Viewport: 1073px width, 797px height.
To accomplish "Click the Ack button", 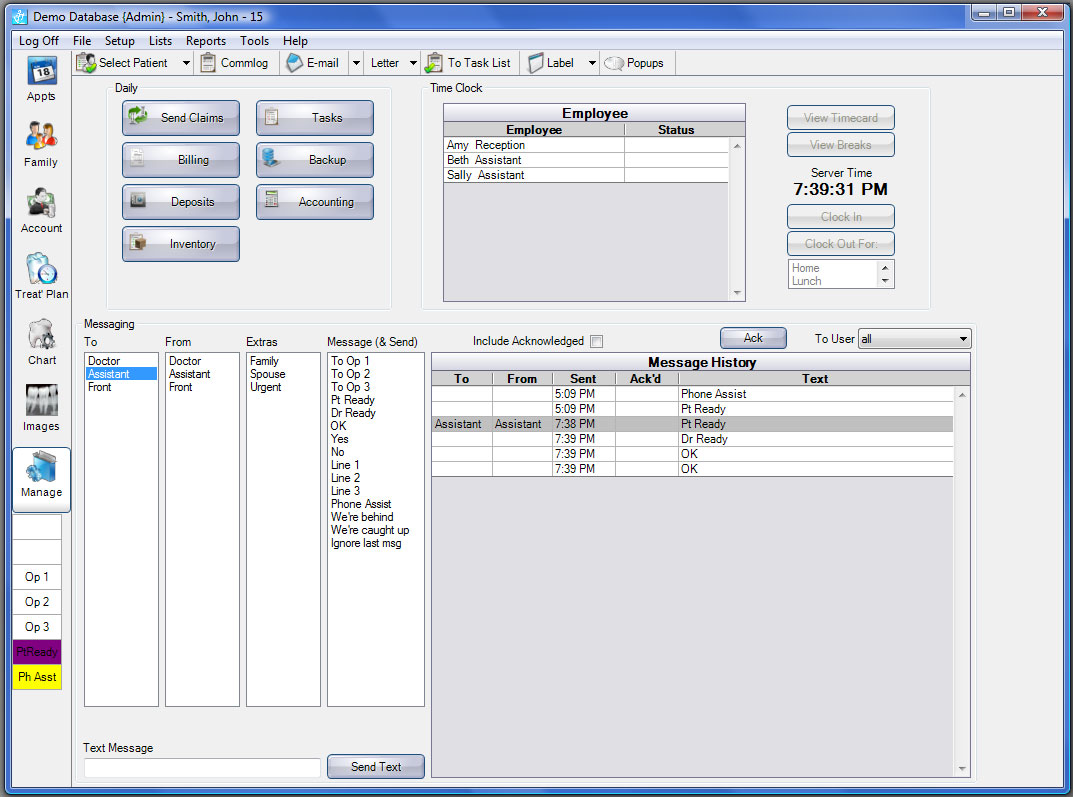I will pos(753,338).
